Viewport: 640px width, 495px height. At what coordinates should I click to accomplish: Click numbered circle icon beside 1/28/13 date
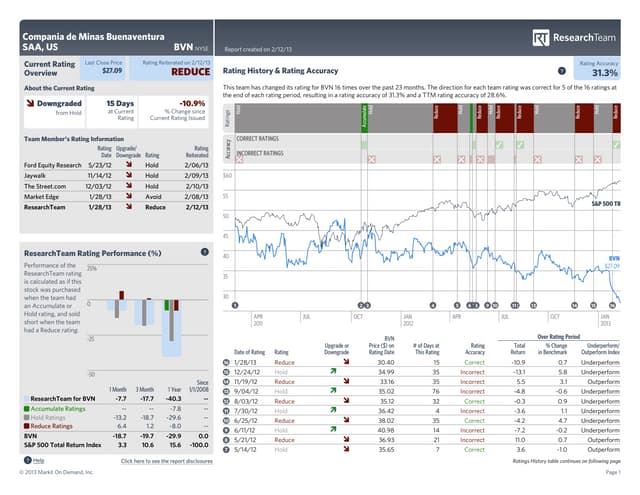227,362
